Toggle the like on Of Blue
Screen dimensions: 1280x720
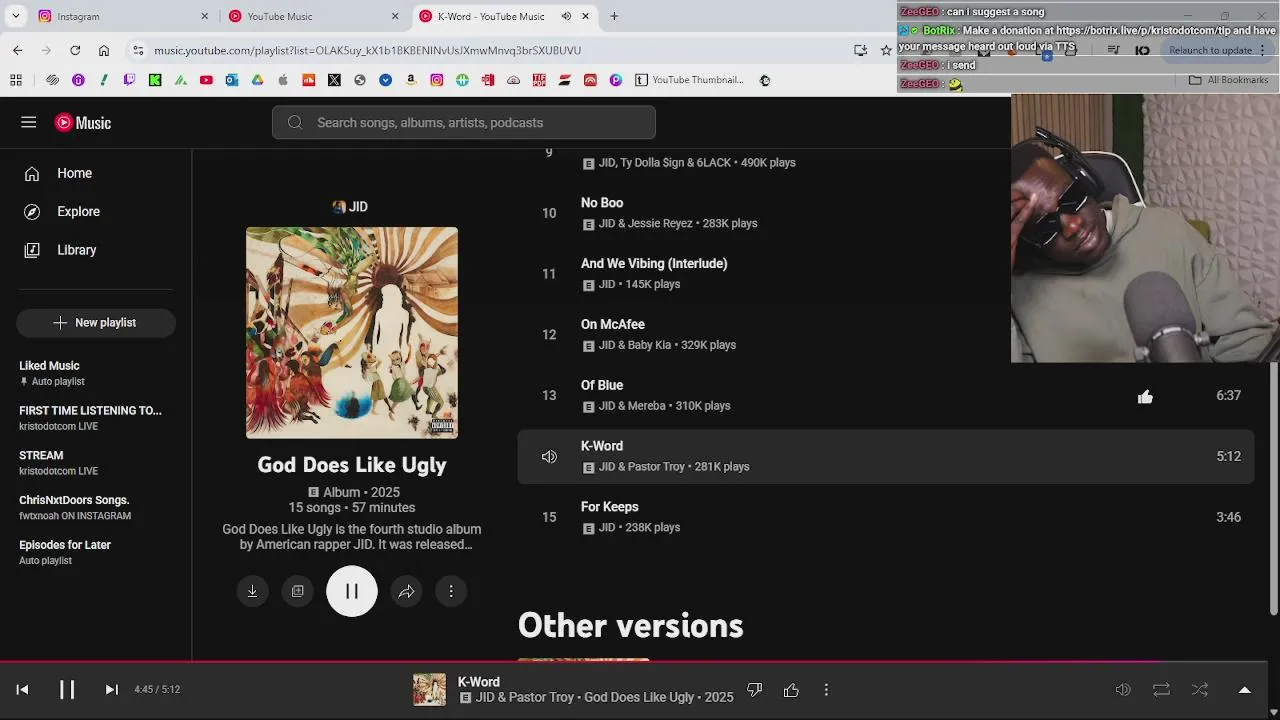click(1145, 396)
